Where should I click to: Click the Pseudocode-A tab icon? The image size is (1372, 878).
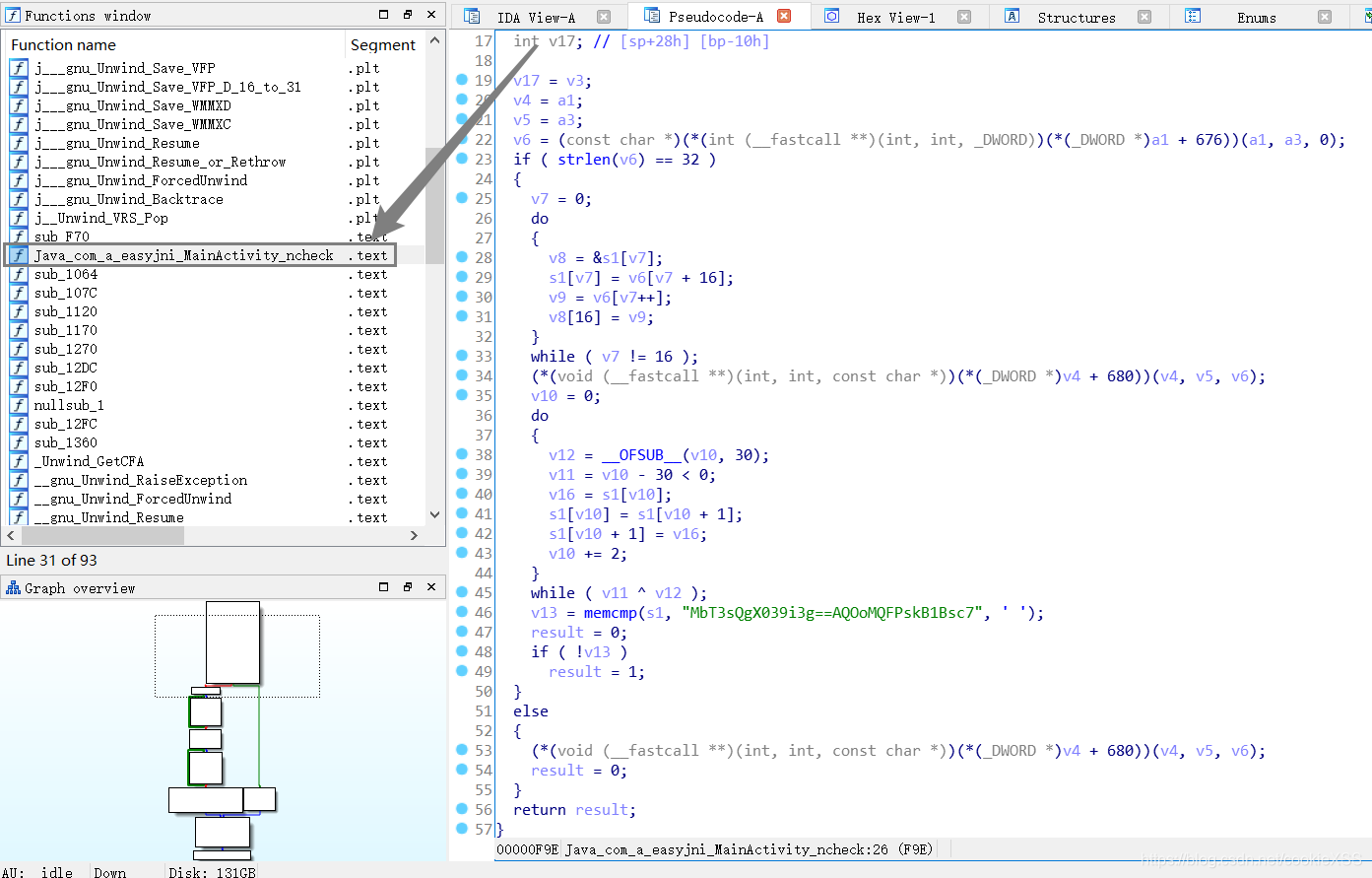[x=652, y=16]
